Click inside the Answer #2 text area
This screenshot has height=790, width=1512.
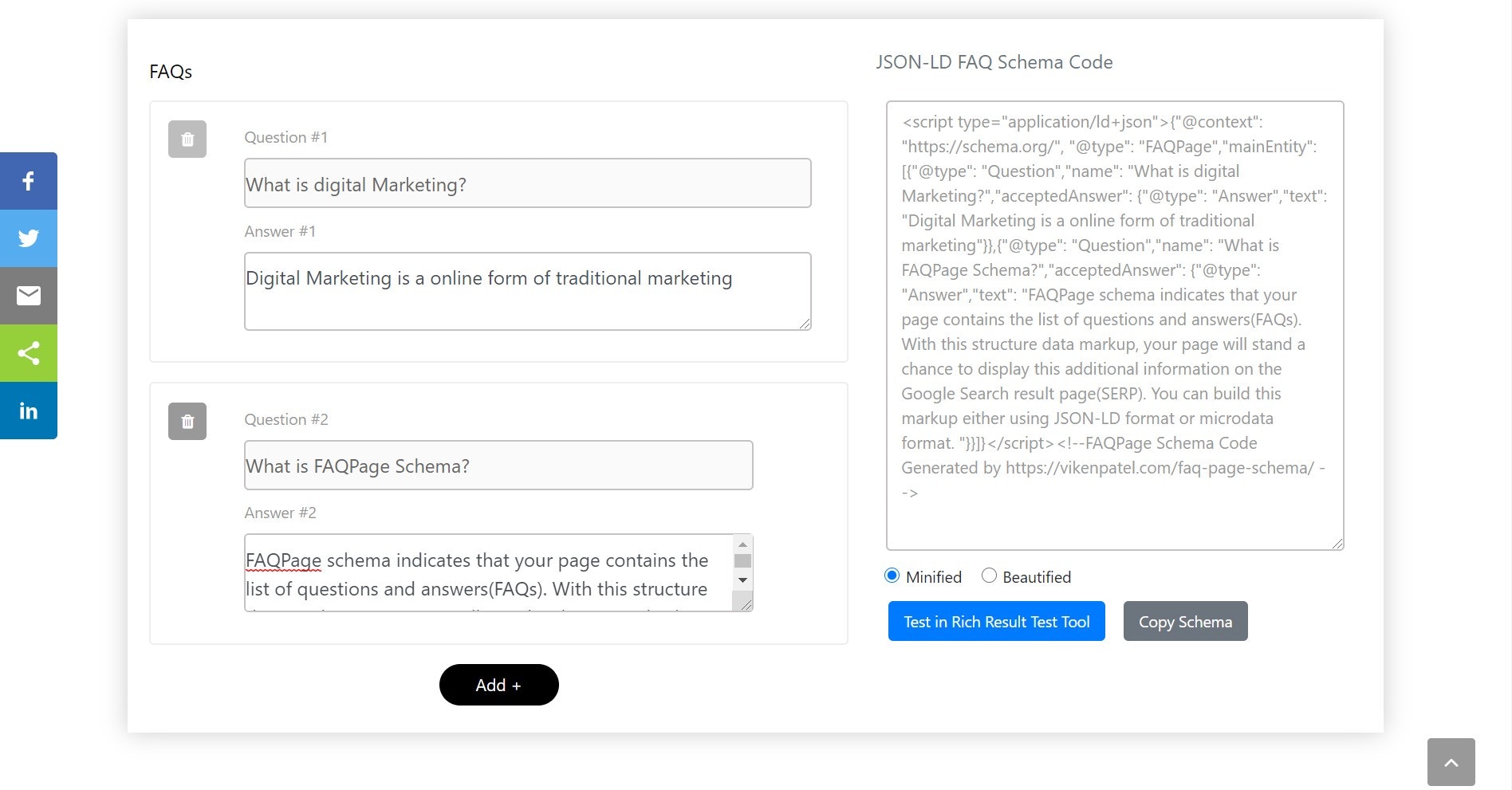tap(486, 572)
